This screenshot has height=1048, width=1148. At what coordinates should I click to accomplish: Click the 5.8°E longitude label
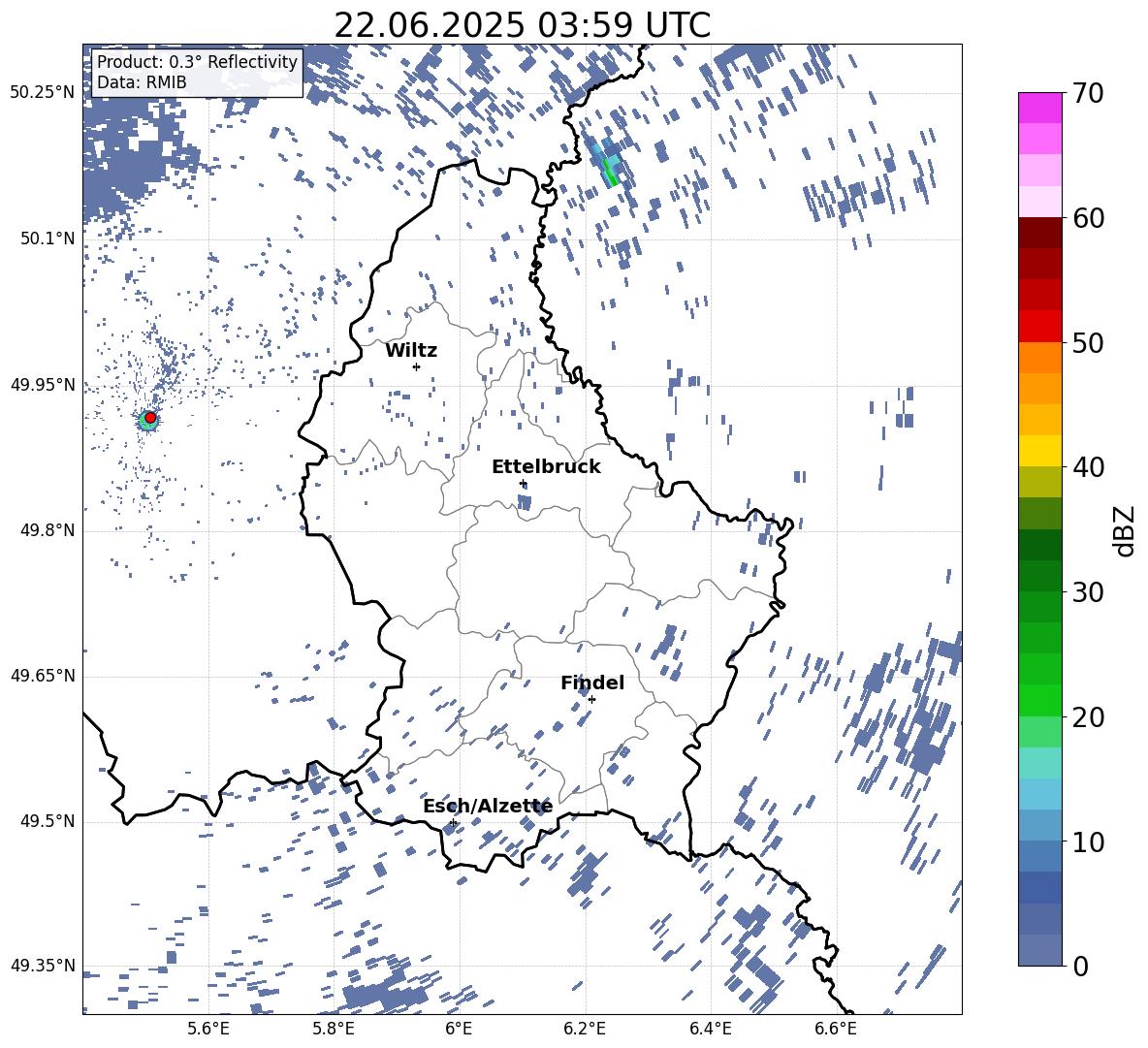334,1029
